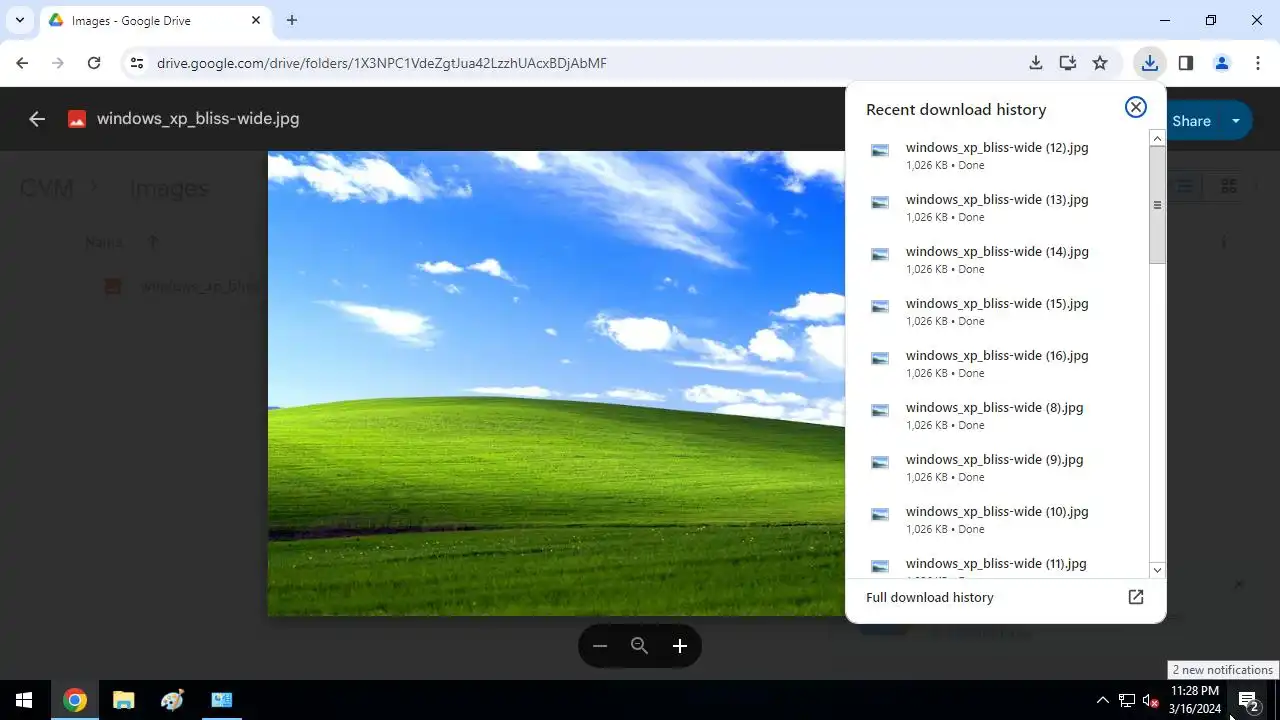
Task: Reset zoom with magnifier icon
Action: 640,646
